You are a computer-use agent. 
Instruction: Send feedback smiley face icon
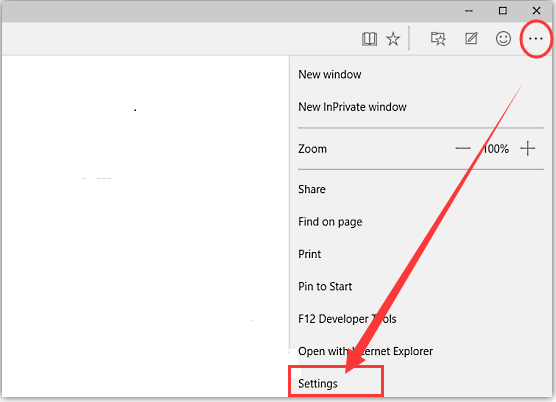click(x=503, y=39)
